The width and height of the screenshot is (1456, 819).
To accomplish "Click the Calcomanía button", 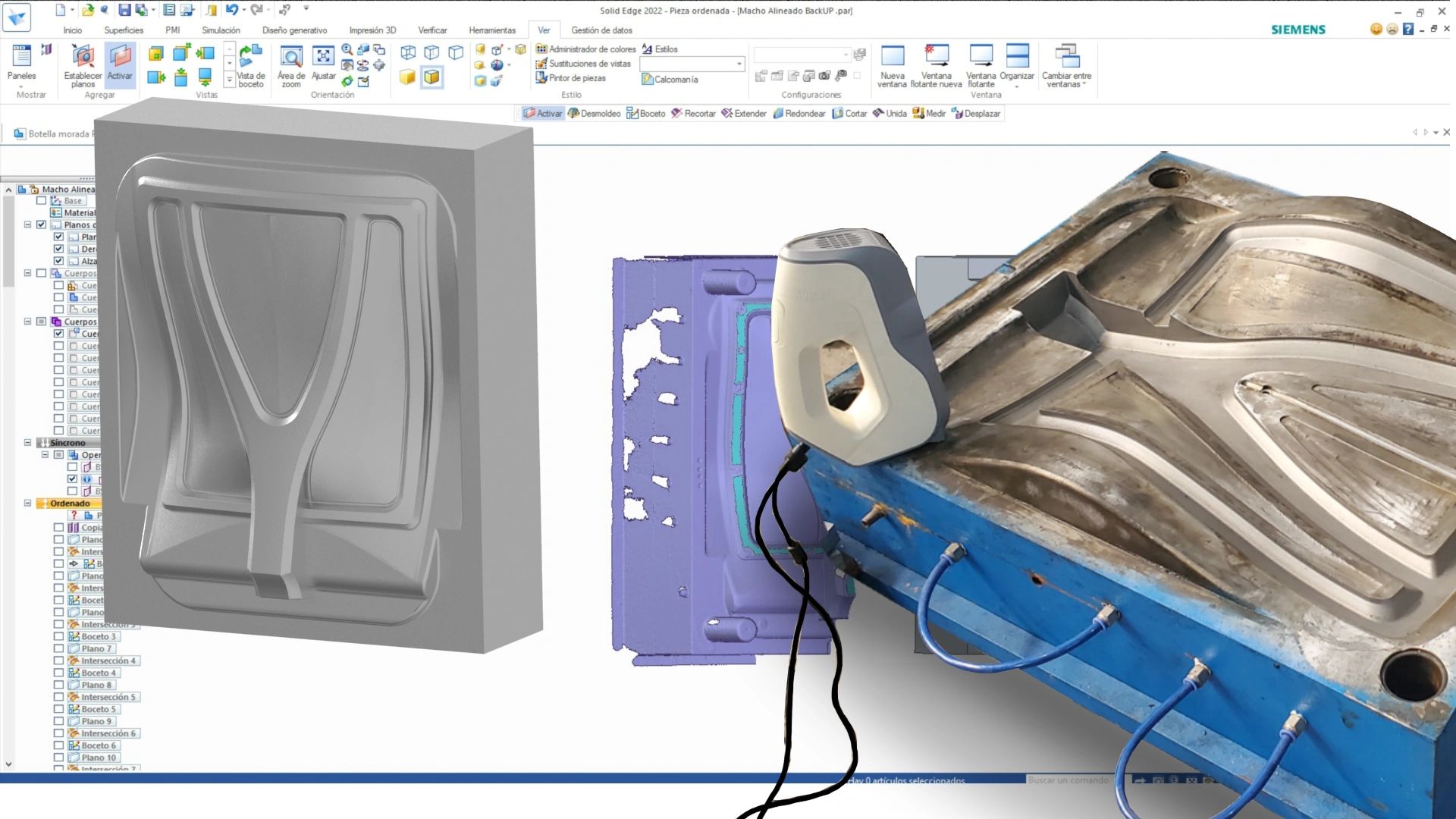I will click(670, 79).
